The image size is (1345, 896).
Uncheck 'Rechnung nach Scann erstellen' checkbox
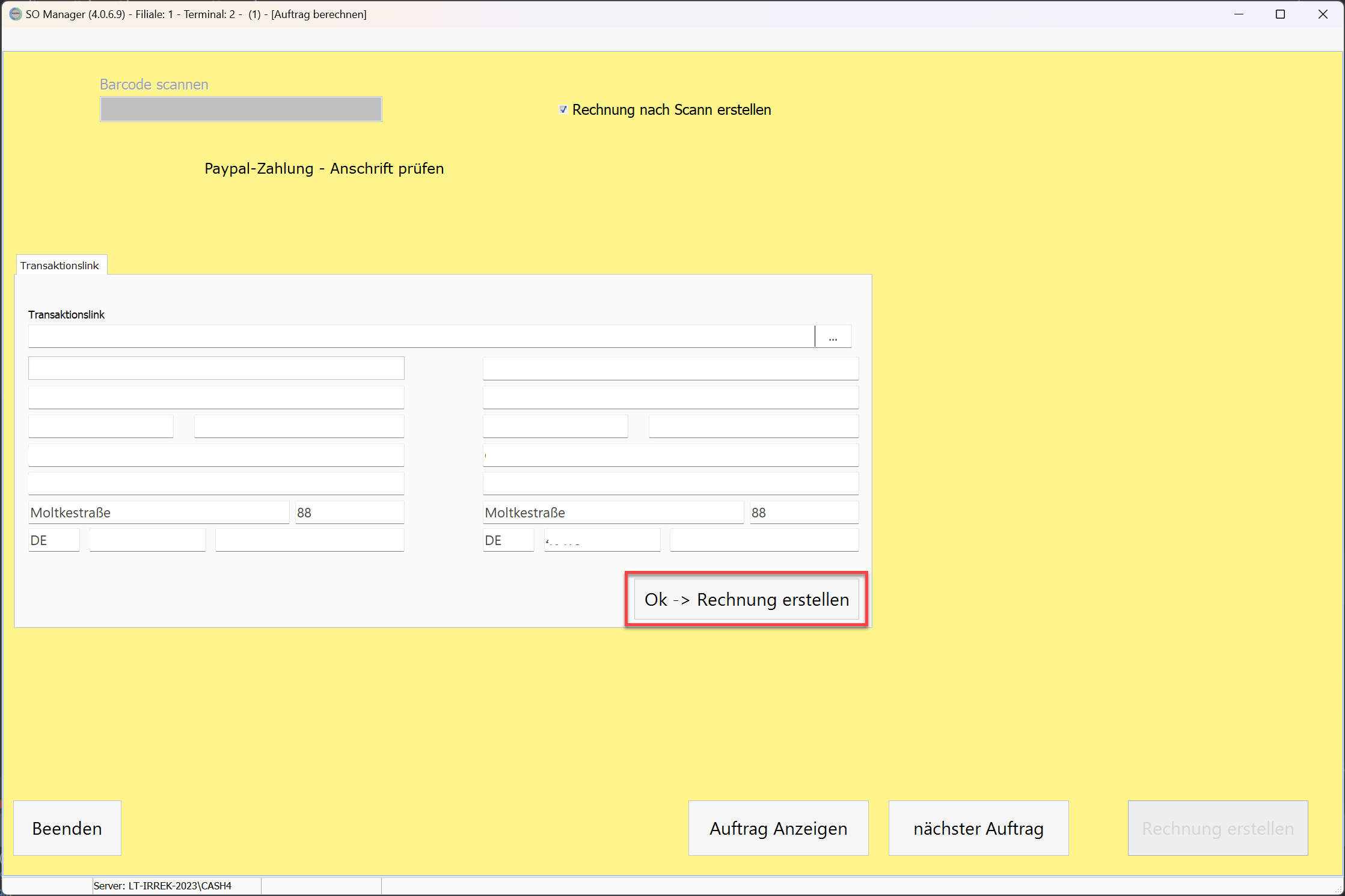pos(563,109)
